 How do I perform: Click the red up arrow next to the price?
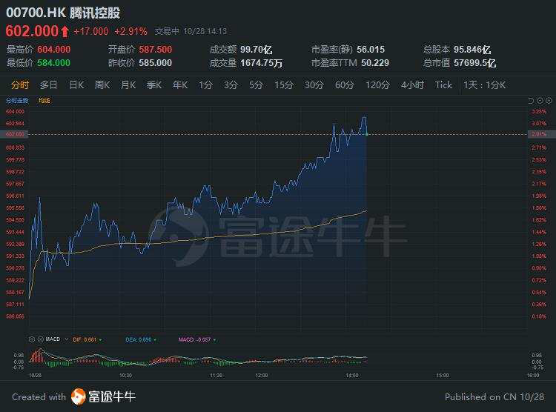coord(65,32)
